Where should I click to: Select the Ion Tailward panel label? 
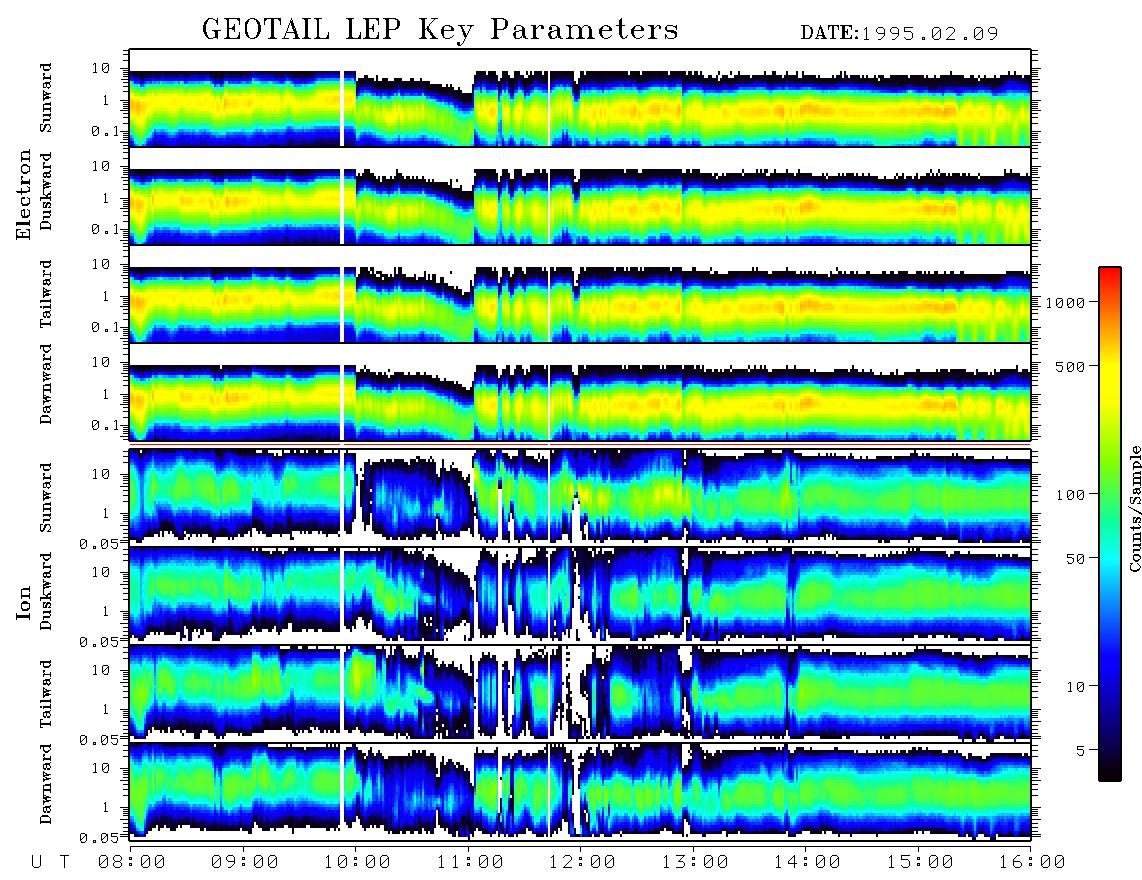(x=46, y=693)
